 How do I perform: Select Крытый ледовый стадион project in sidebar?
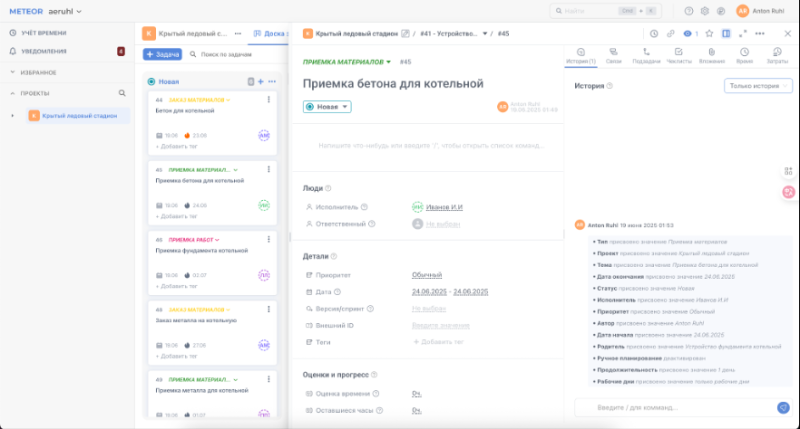tap(78, 116)
